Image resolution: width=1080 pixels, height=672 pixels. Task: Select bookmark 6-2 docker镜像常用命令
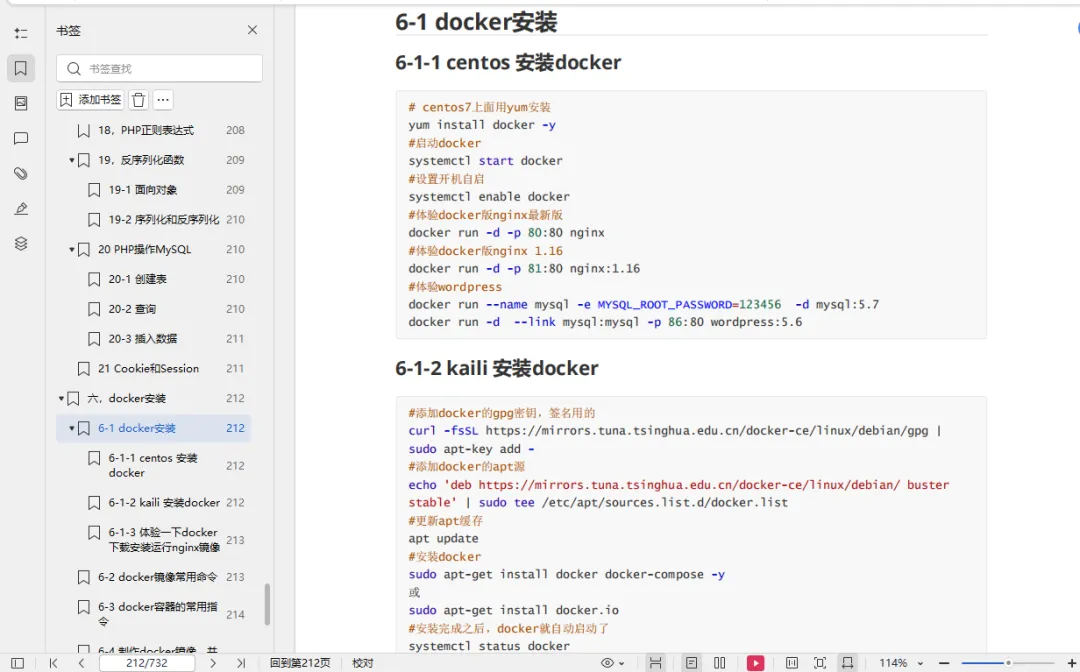(157, 577)
